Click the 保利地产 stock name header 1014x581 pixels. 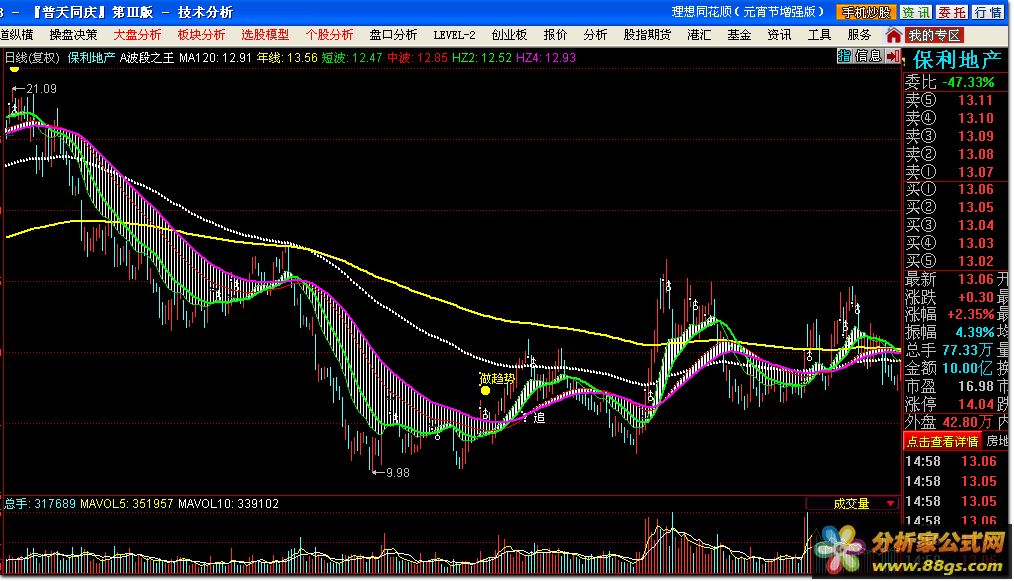pos(957,60)
